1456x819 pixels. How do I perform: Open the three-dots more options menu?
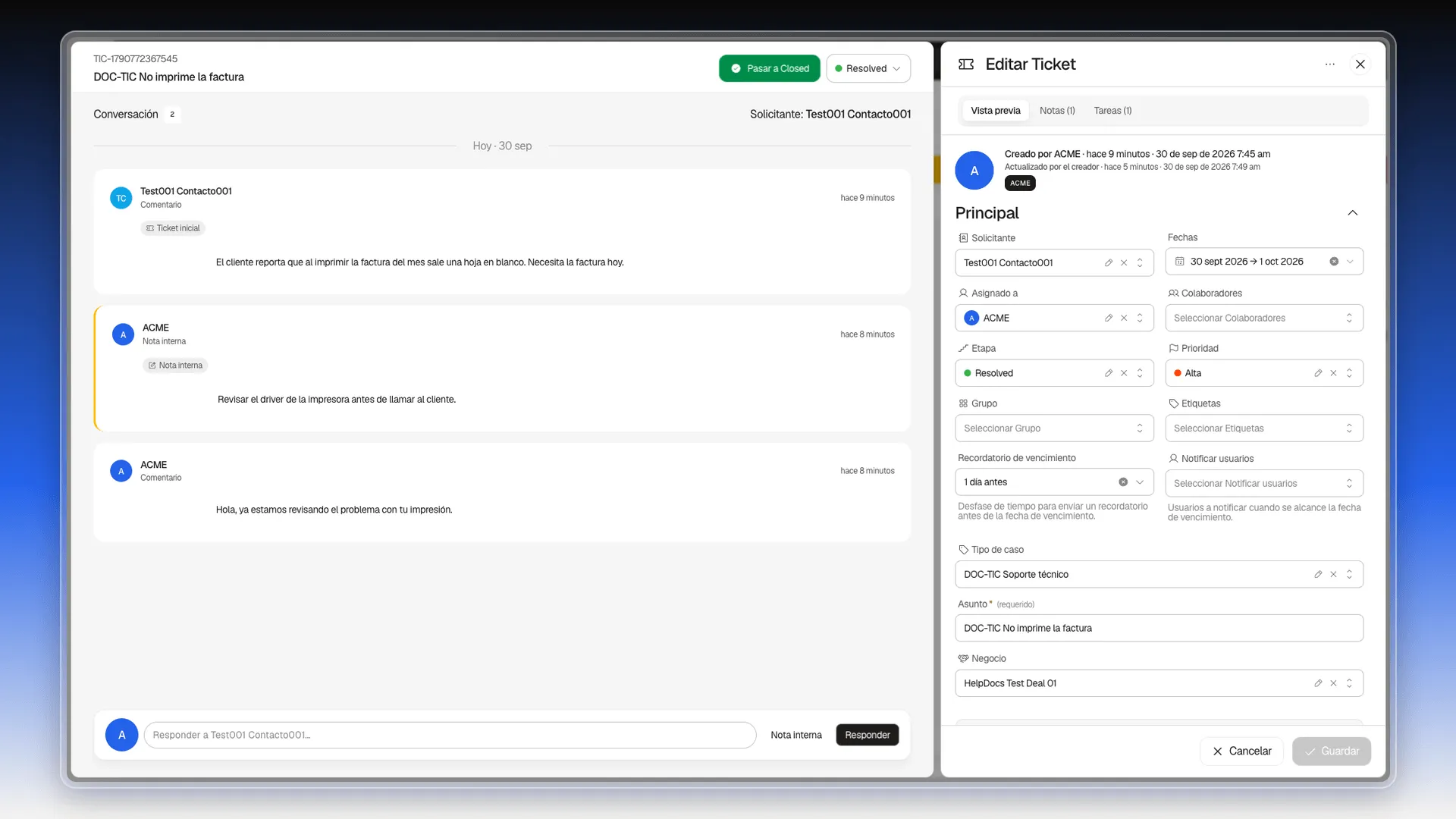coord(1330,64)
